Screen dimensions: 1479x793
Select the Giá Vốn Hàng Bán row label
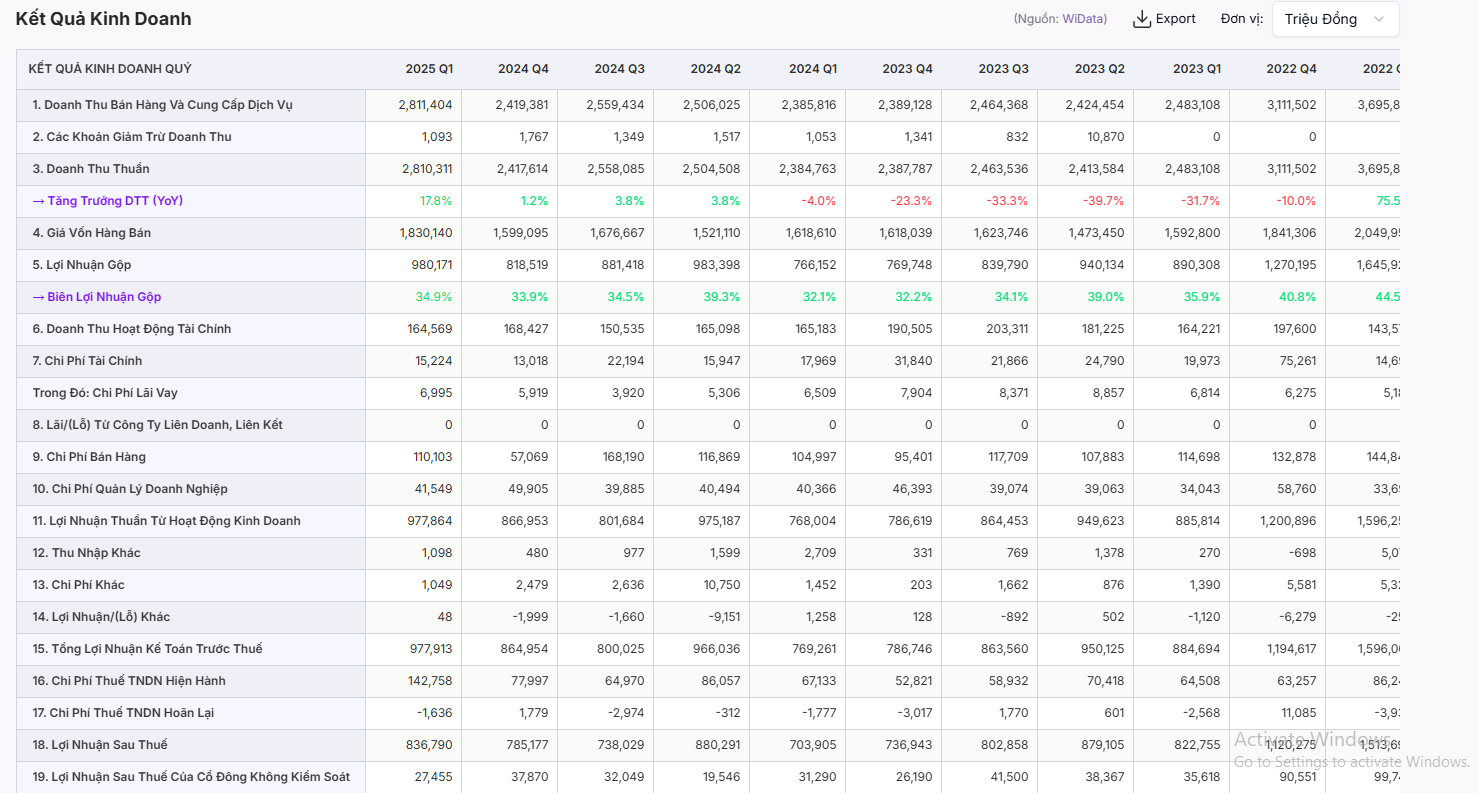92,233
